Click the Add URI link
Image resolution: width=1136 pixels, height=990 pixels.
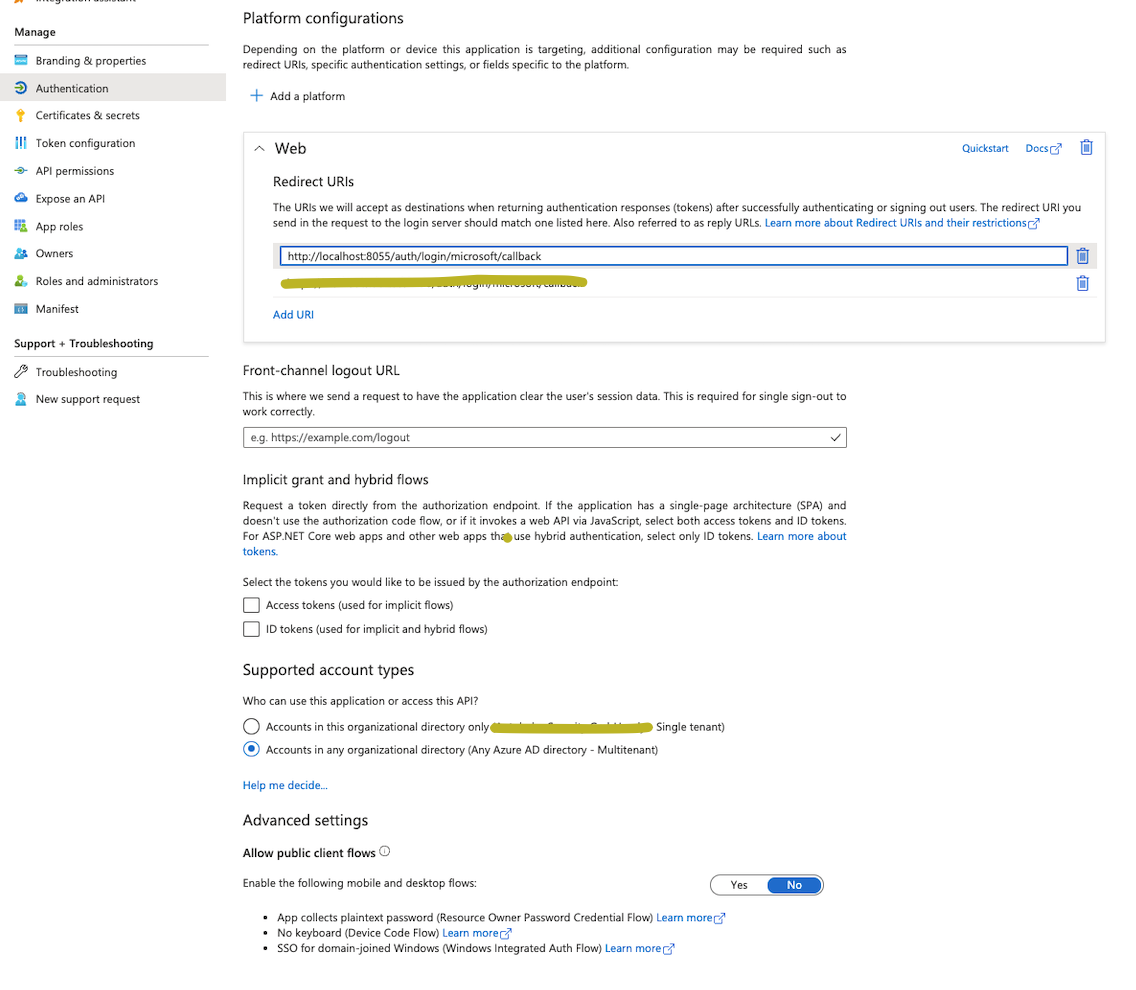293,315
